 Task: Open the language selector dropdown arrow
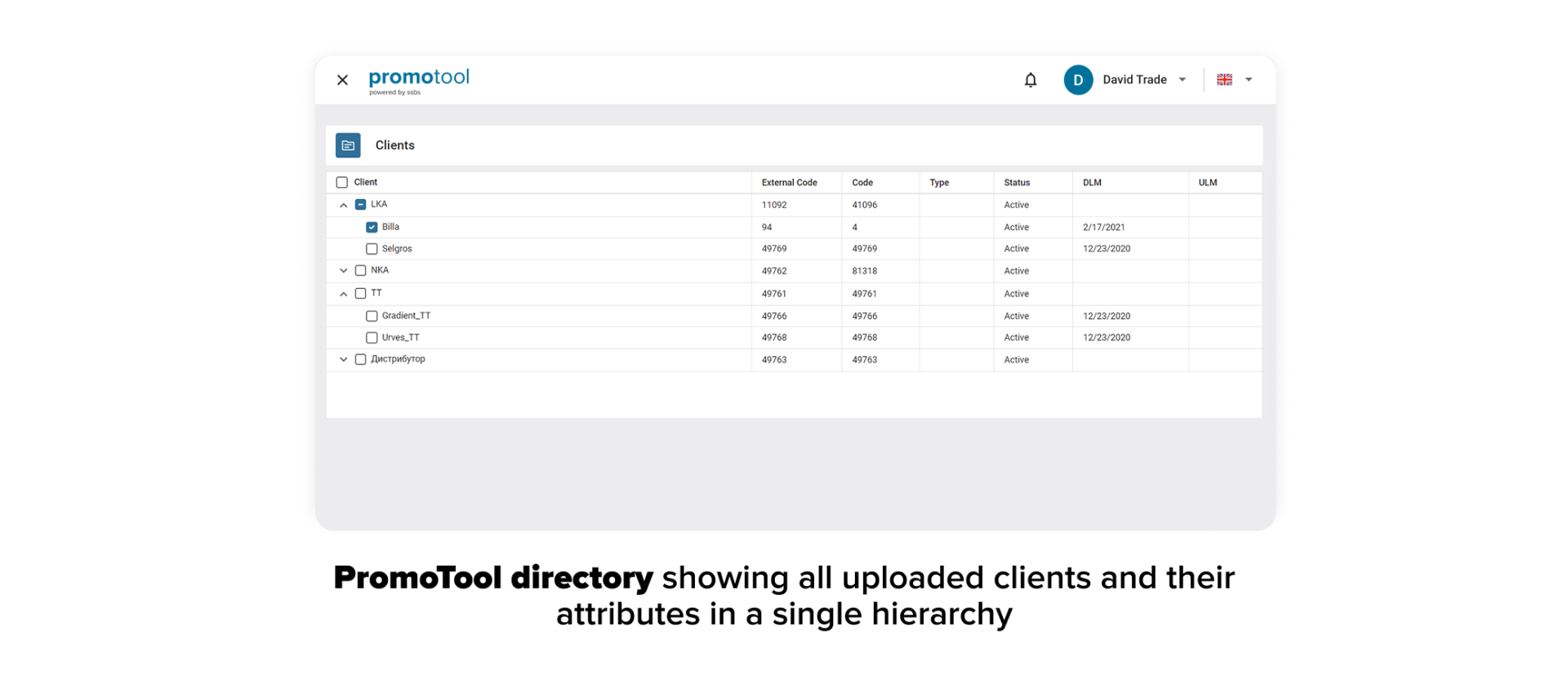1249,80
